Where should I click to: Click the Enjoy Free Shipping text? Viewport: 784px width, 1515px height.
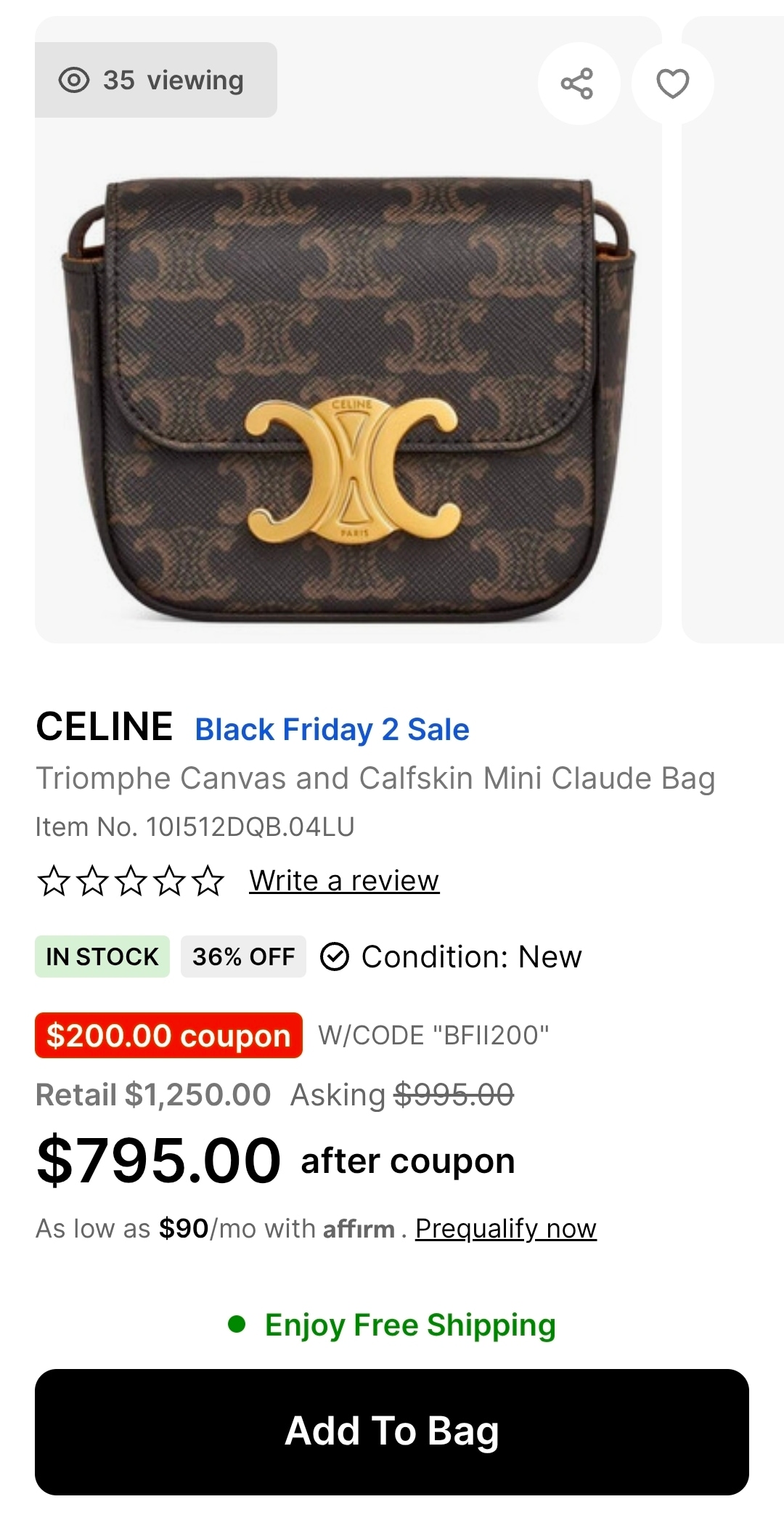409,1325
